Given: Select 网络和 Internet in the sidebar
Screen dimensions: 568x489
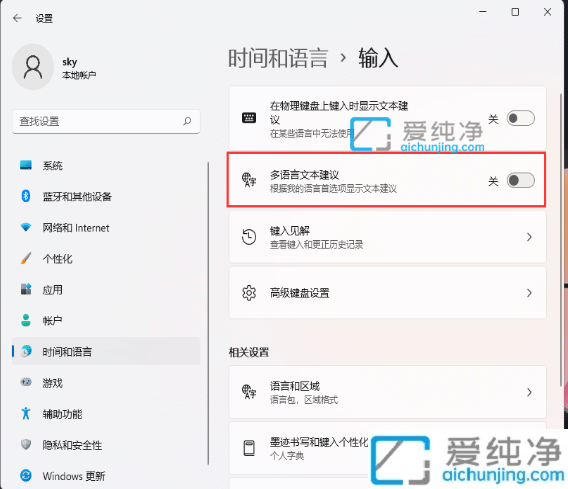Looking at the screenshot, I should pos(106,227).
